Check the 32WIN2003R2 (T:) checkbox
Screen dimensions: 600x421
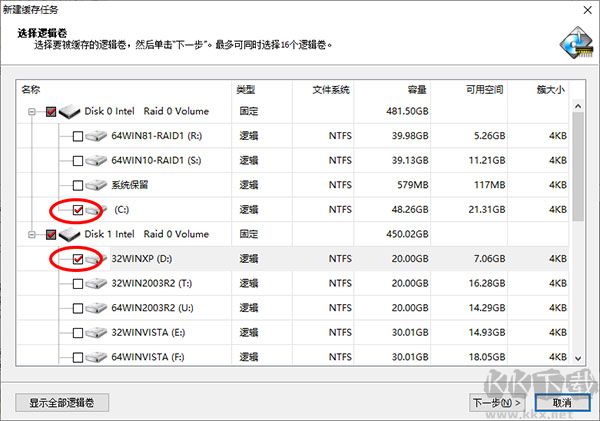pos(78,284)
